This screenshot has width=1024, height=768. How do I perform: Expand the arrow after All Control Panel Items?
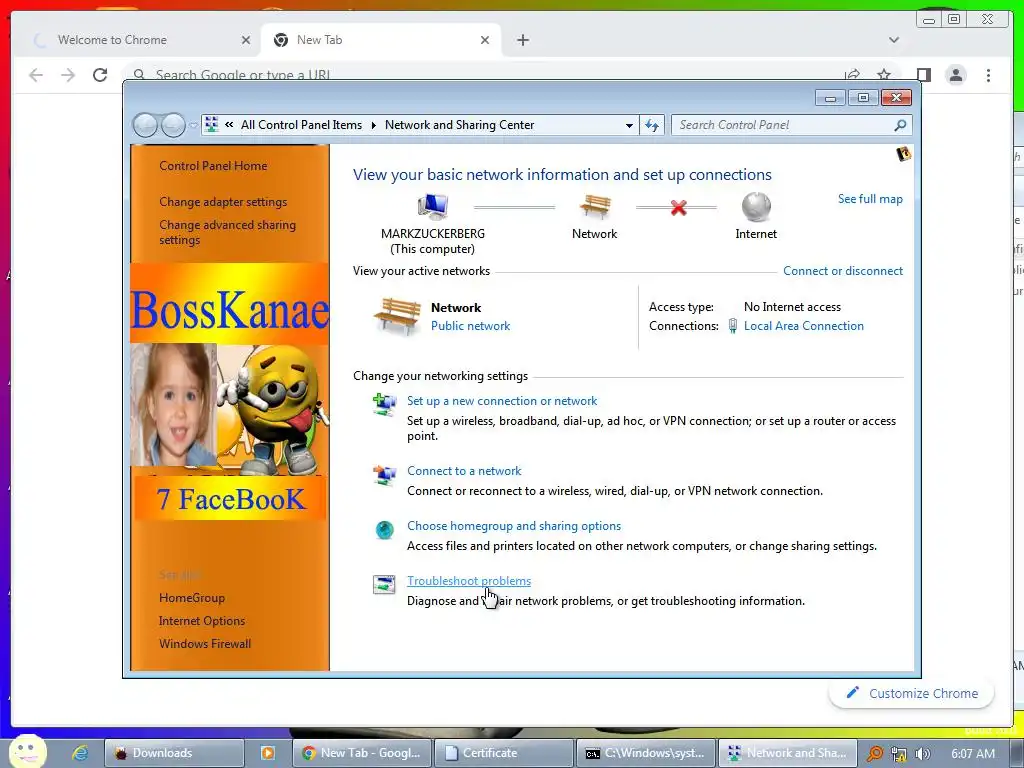click(x=374, y=125)
